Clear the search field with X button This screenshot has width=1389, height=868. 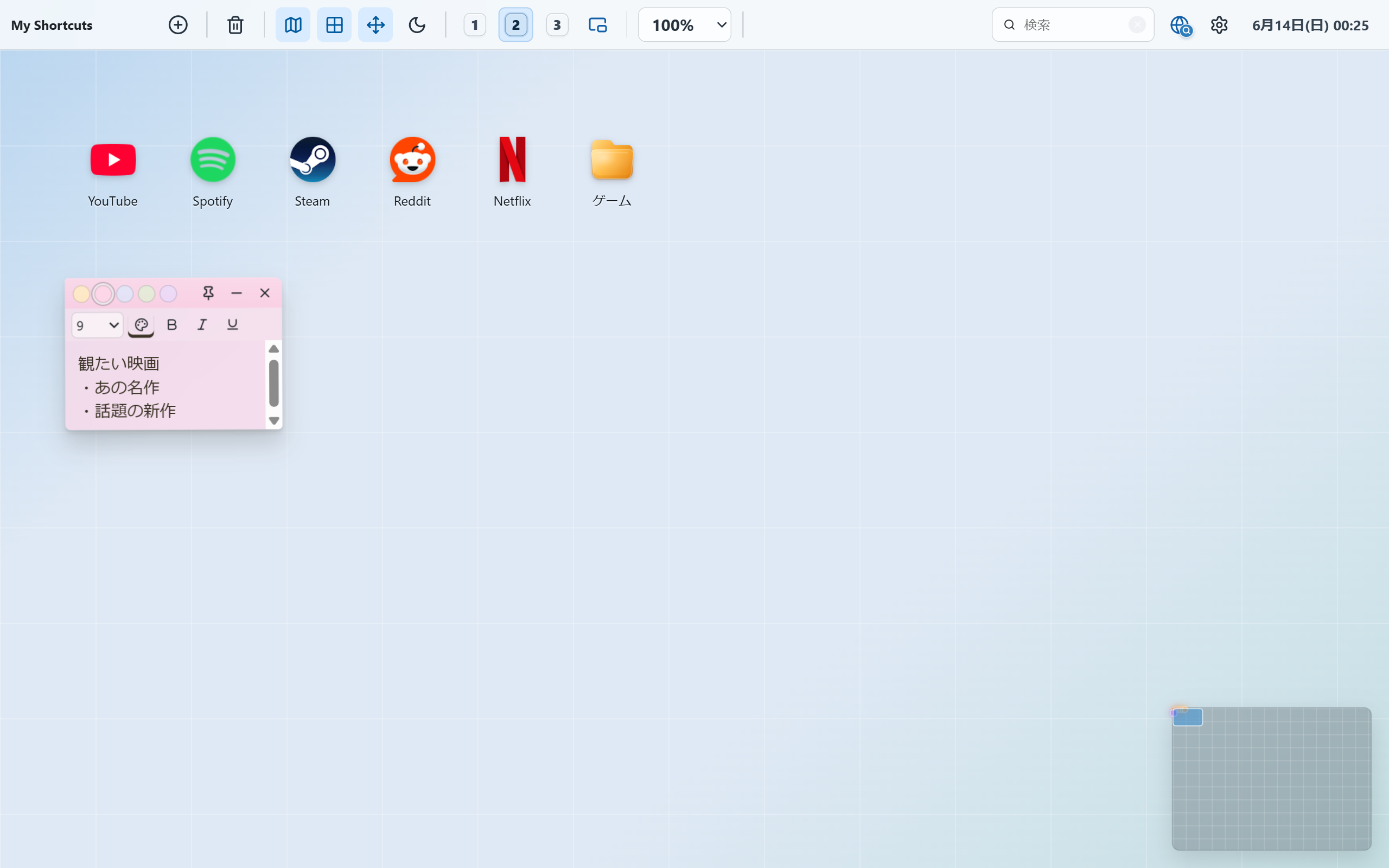[x=1137, y=25]
